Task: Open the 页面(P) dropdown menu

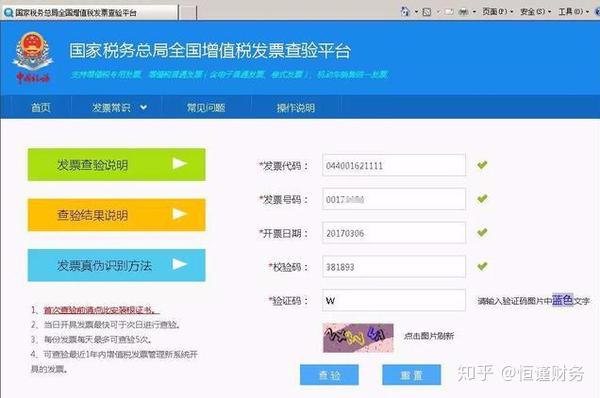Action: coord(497,12)
